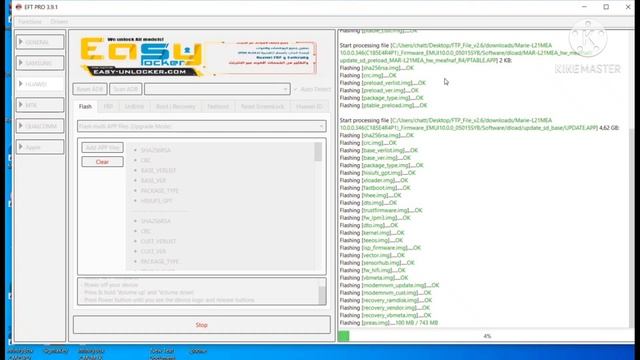Expand the GENERAL sidebar section
This screenshot has height=360, width=640.
[40, 42]
